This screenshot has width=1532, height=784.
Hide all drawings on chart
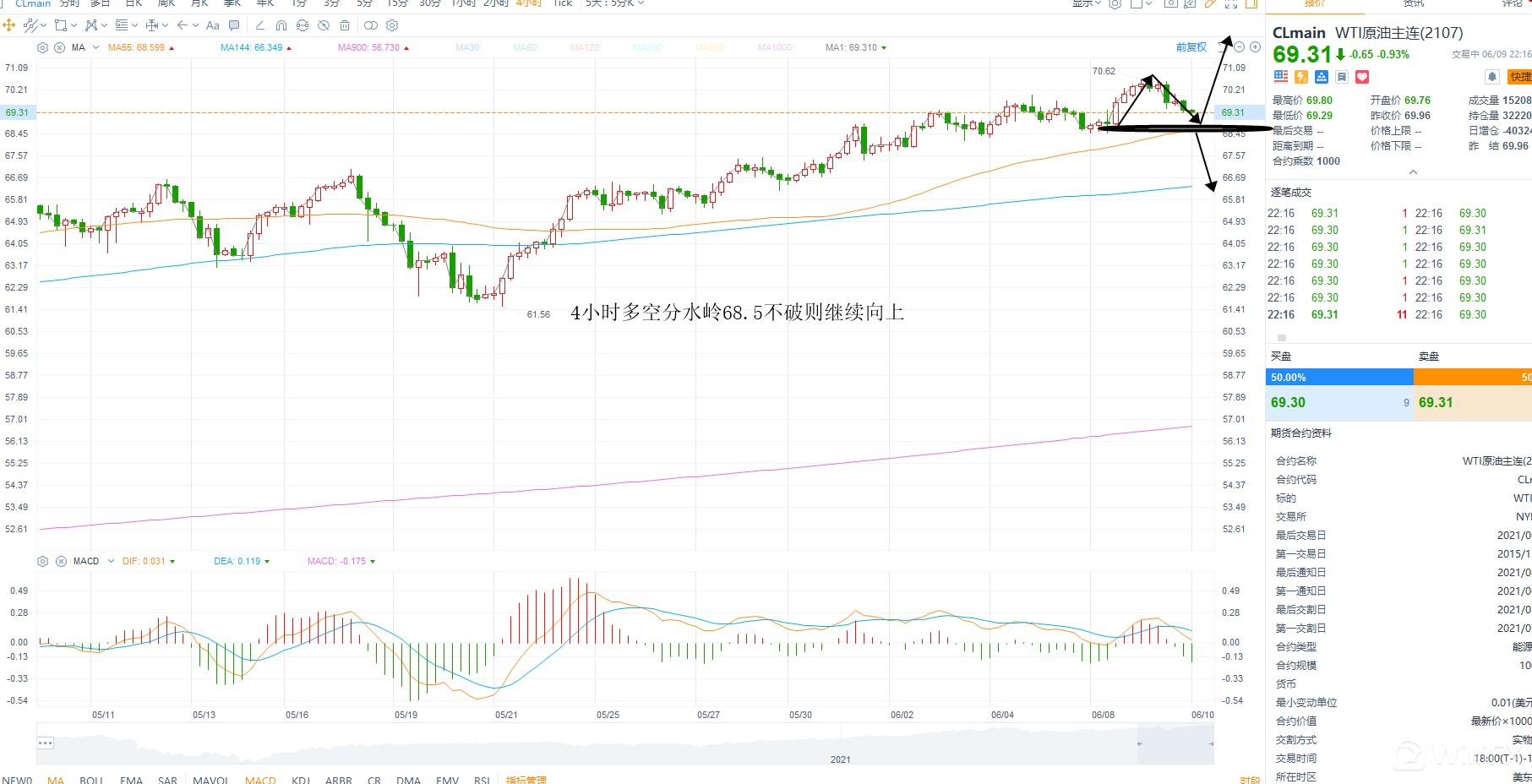tap(324, 25)
